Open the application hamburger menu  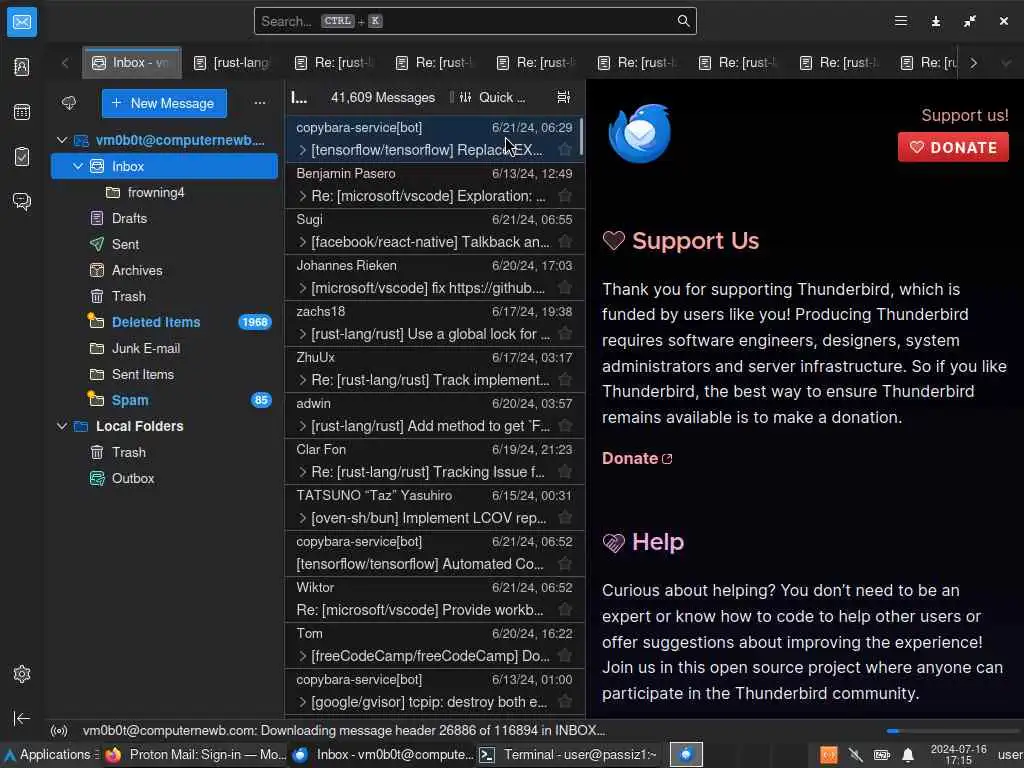click(x=901, y=21)
